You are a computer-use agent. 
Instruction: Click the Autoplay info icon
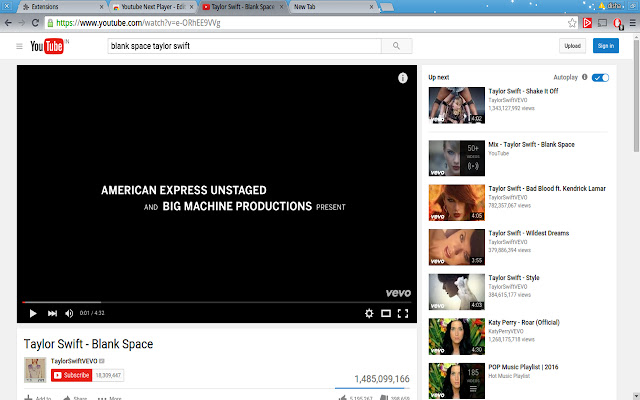tap(584, 77)
